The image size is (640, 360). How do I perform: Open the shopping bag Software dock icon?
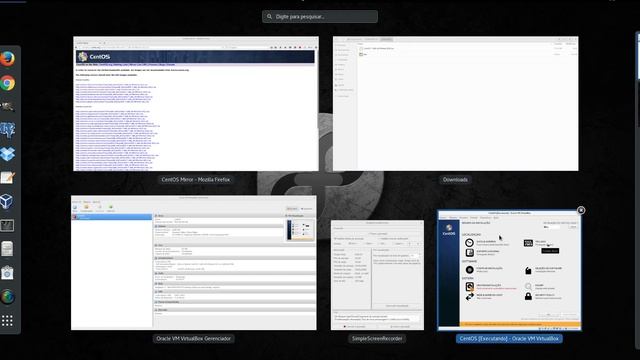pyautogui.click(x=7, y=273)
